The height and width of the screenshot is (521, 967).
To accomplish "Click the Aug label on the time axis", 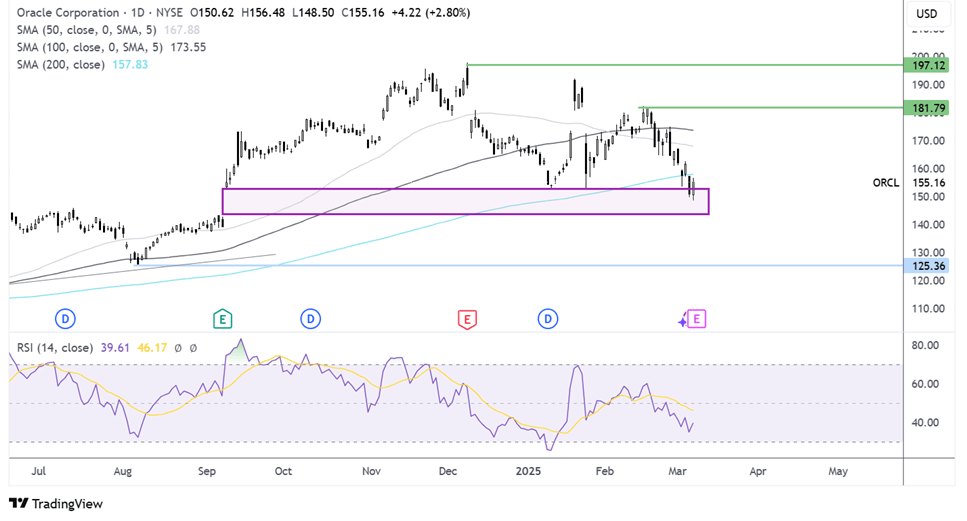I will (x=123, y=471).
